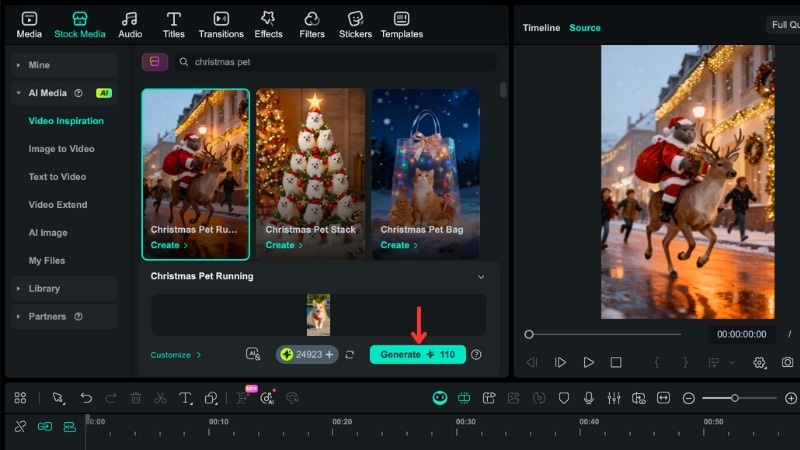Open the Stickers tab
The width and height of the screenshot is (800, 450).
355,25
